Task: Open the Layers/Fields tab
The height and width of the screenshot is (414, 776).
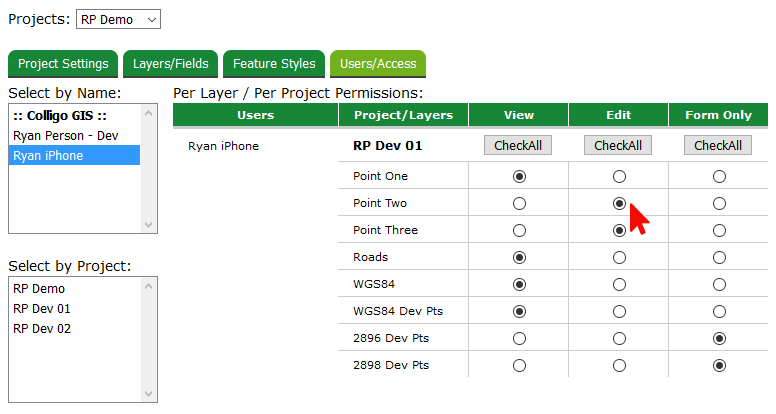Action: tap(171, 64)
